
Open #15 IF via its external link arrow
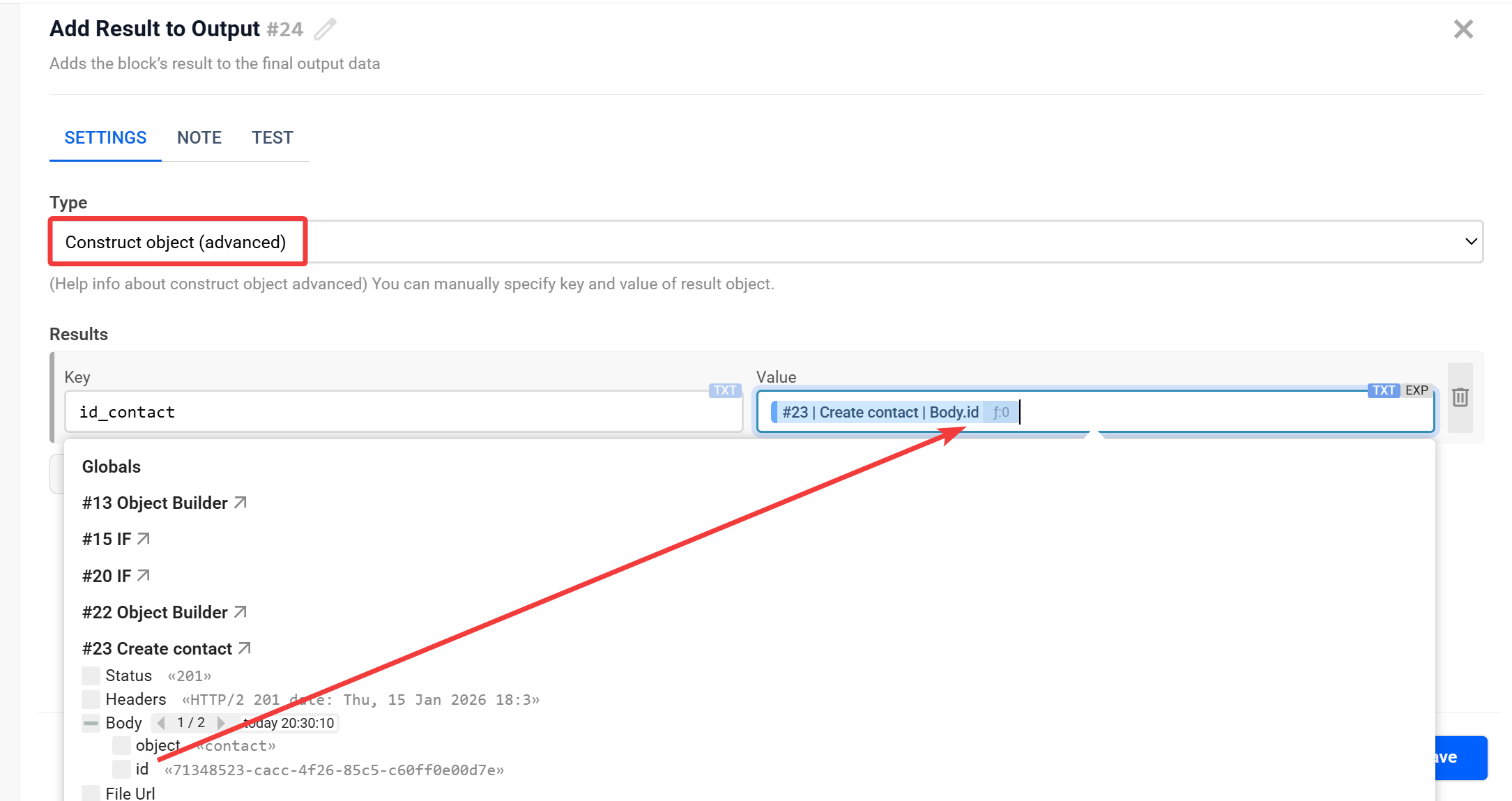pos(144,537)
